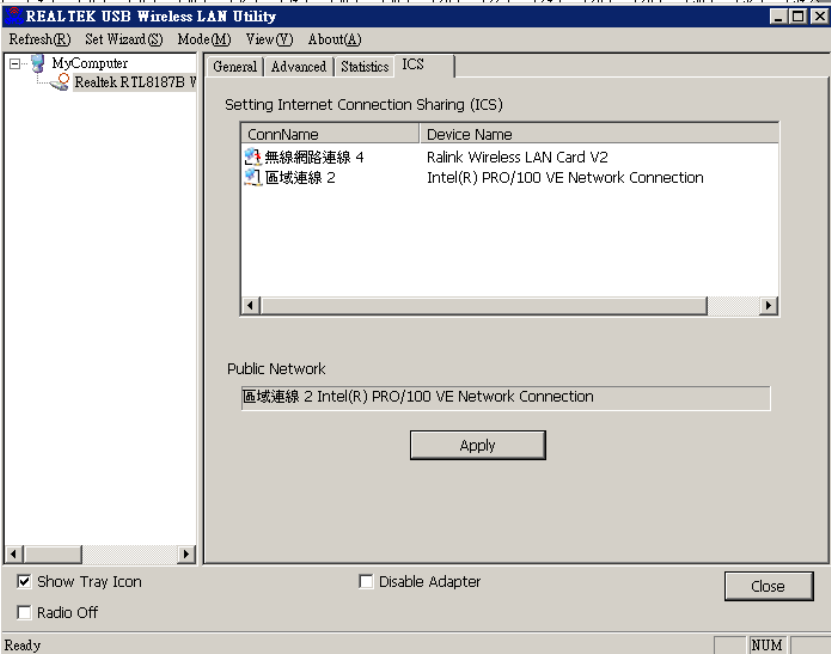Screen dimensions: 831x654
Task: Click the Ready status bar text
Action: click(23, 645)
